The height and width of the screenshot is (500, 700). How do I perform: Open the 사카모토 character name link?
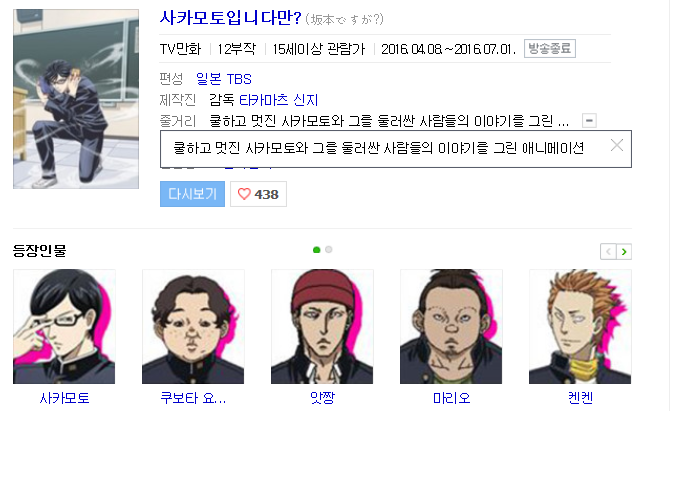pos(64,398)
